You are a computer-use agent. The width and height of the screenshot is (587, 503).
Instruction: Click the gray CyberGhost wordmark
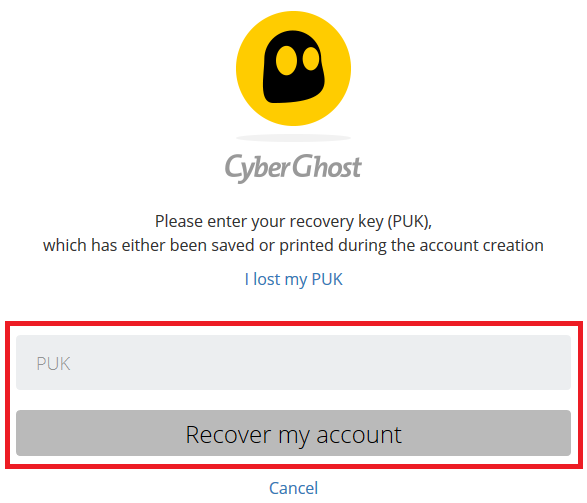point(293,168)
